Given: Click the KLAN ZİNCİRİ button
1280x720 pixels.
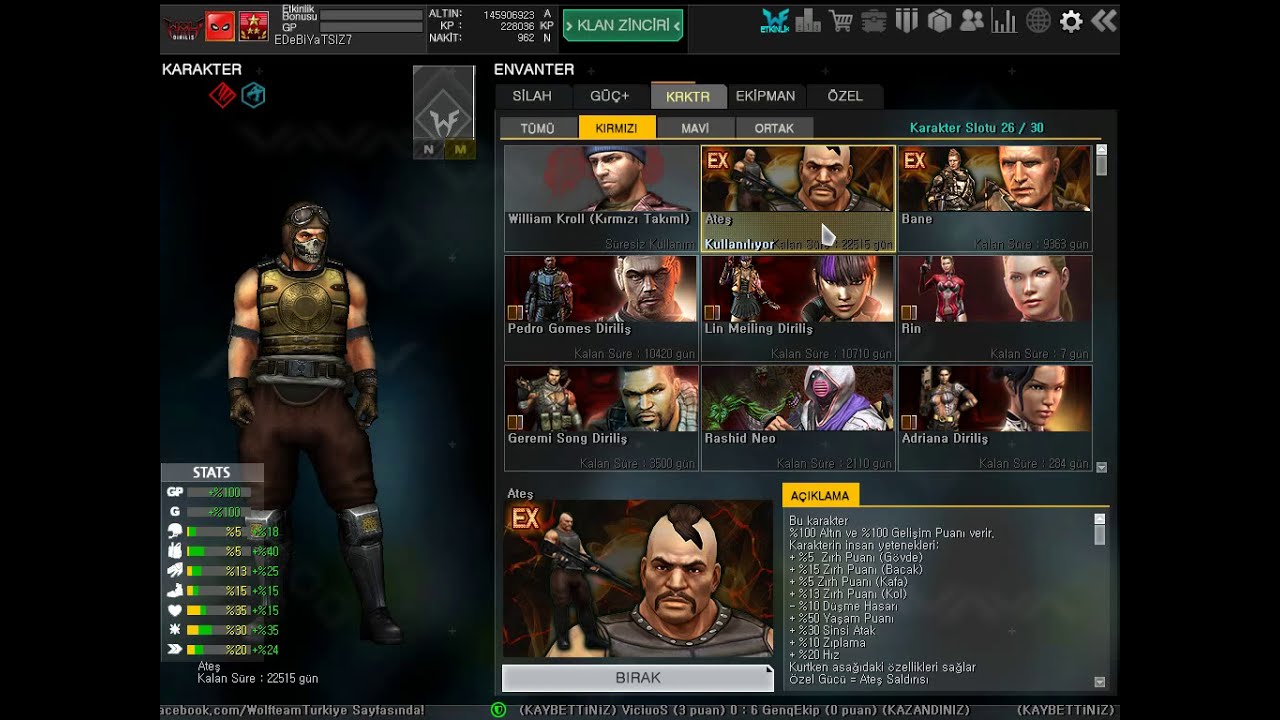Looking at the screenshot, I should (623, 25).
